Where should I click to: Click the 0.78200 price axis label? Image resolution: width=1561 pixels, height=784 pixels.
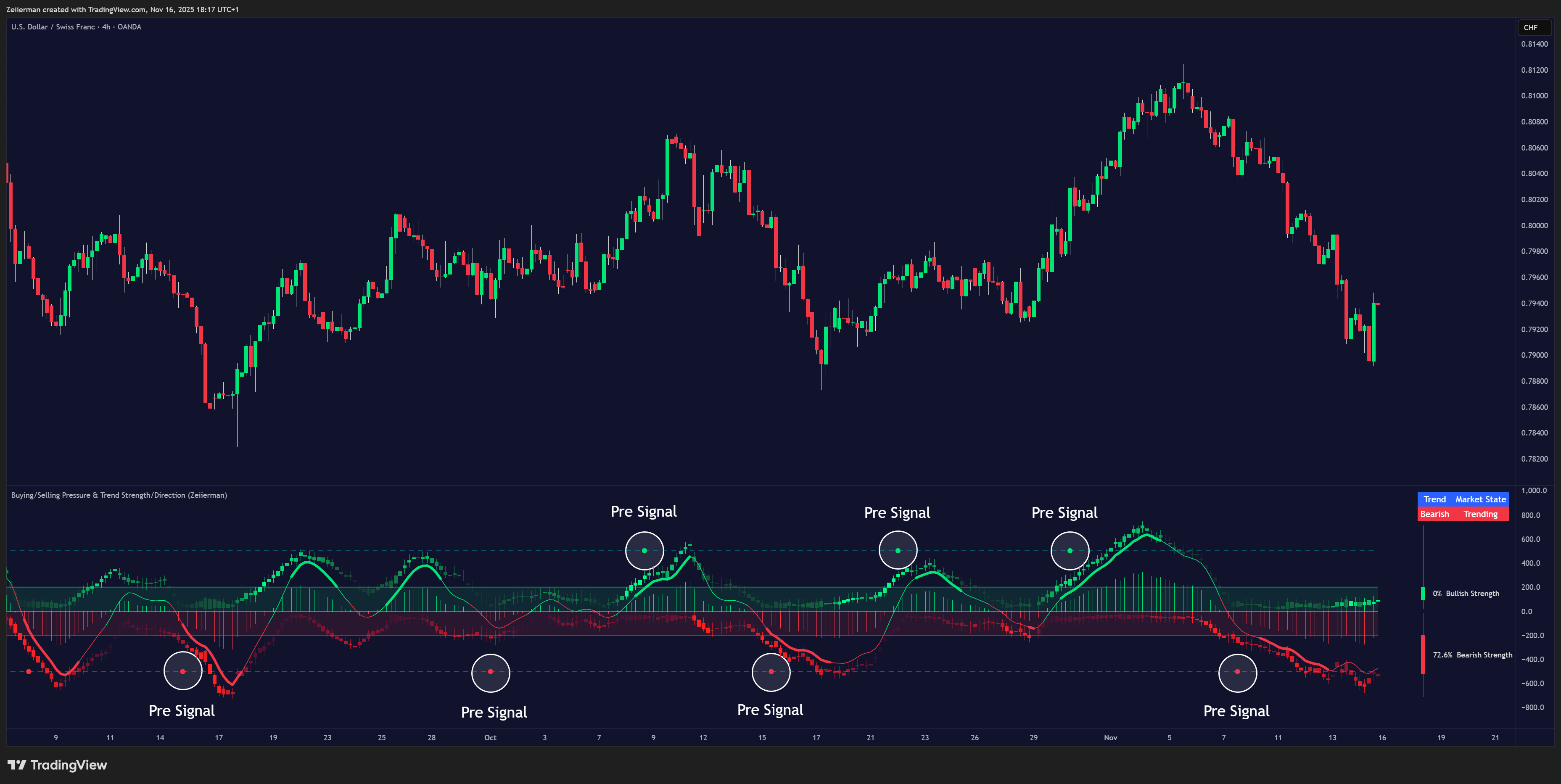(x=1535, y=459)
